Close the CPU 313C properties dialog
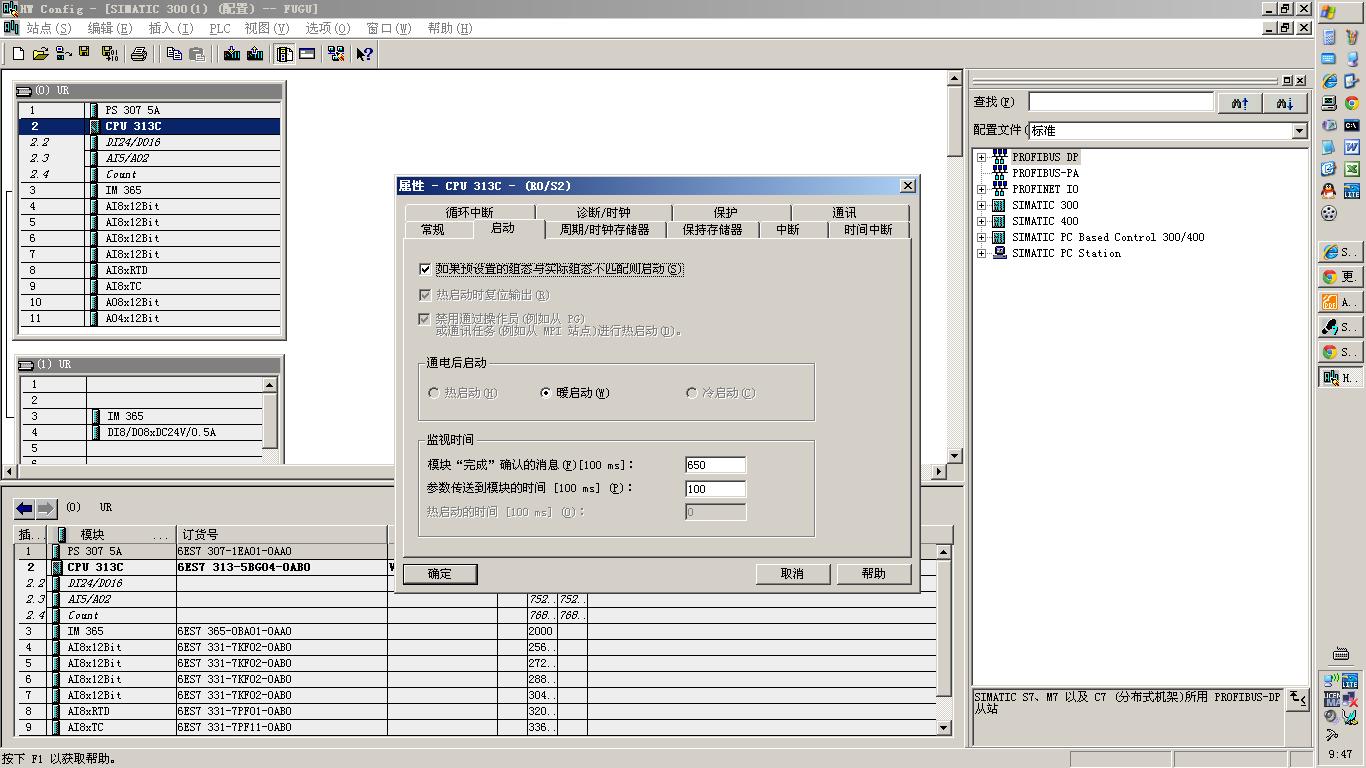The height and width of the screenshot is (768, 1366). pyautogui.click(x=907, y=186)
